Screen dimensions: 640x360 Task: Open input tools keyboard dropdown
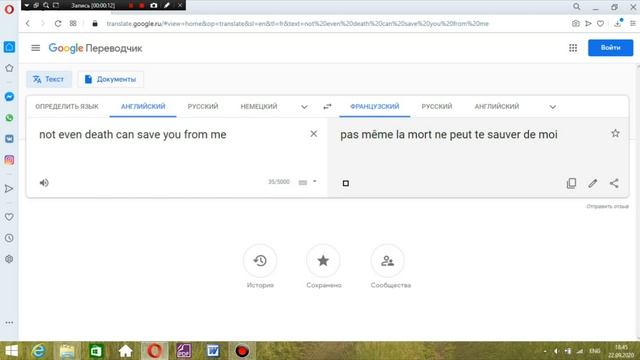click(315, 181)
